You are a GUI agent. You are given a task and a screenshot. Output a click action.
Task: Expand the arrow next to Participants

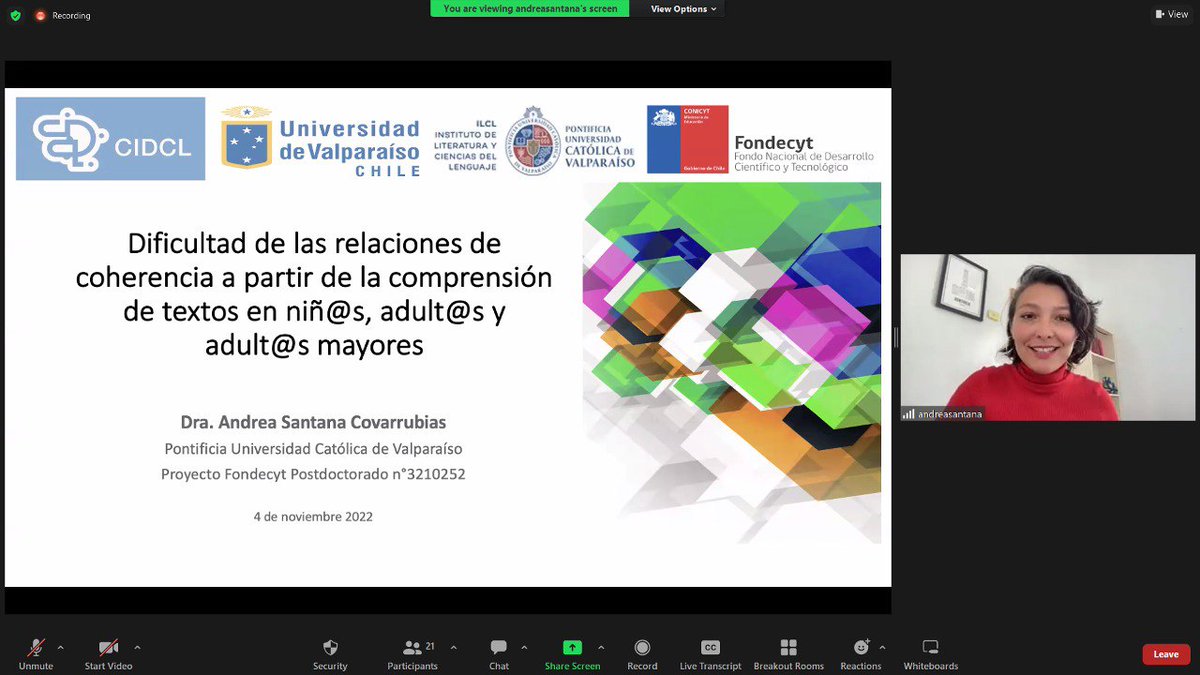coord(453,647)
